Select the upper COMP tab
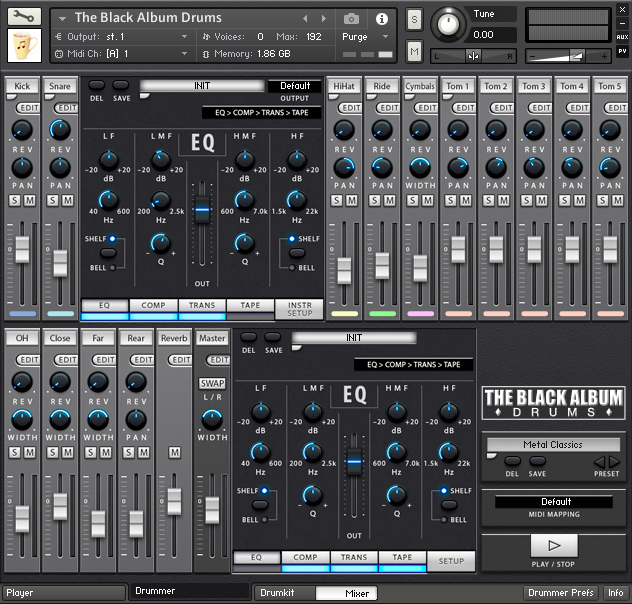This screenshot has width=632, height=604. pyautogui.click(x=153, y=306)
